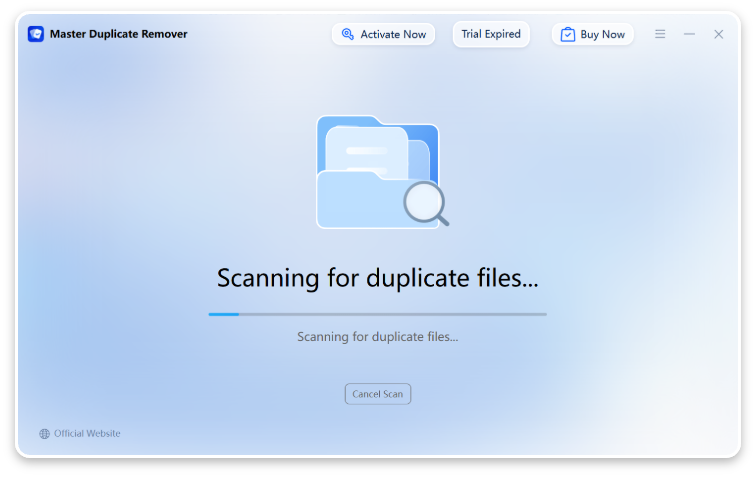This screenshot has height=477, width=756.
Task: Click the Trial Expired status button
Action: point(491,34)
